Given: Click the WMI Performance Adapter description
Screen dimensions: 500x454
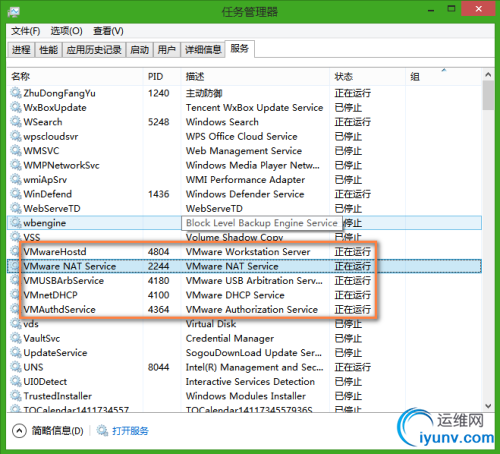Looking at the screenshot, I should [245, 179].
